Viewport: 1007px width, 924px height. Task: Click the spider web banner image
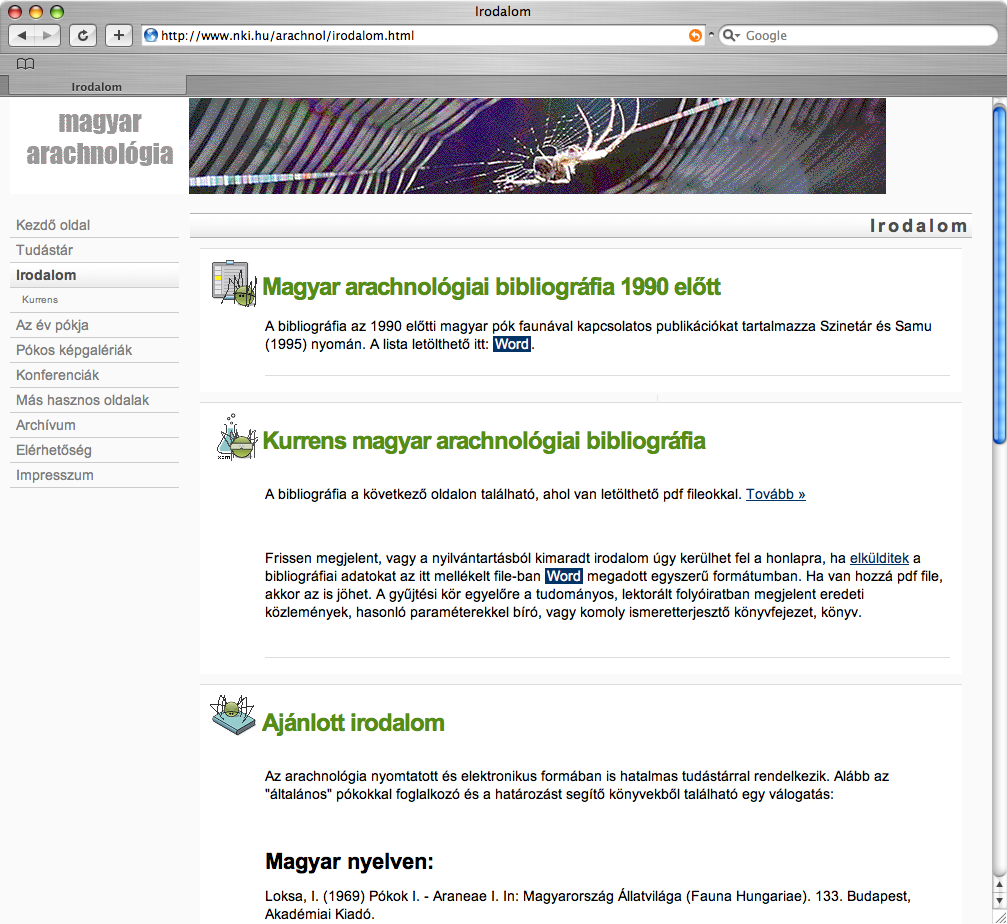click(537, 146)
